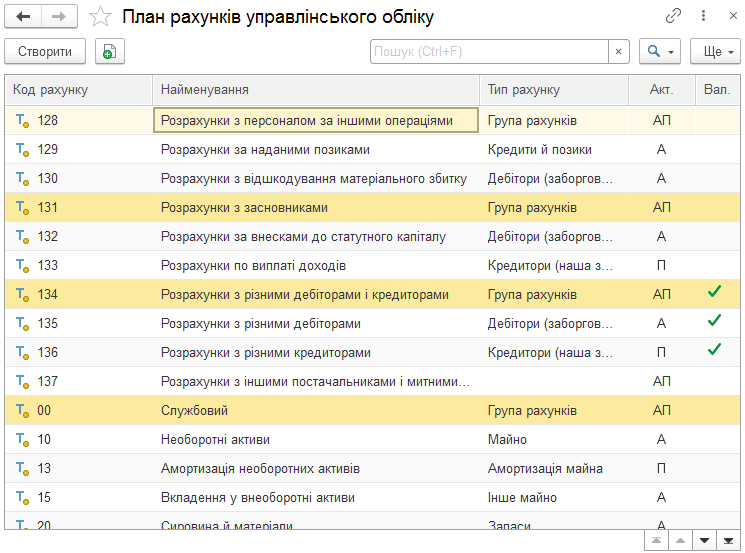Click the account icon of row 134
The width and height of the screenshot is (745, 553).
click(23, 295)
